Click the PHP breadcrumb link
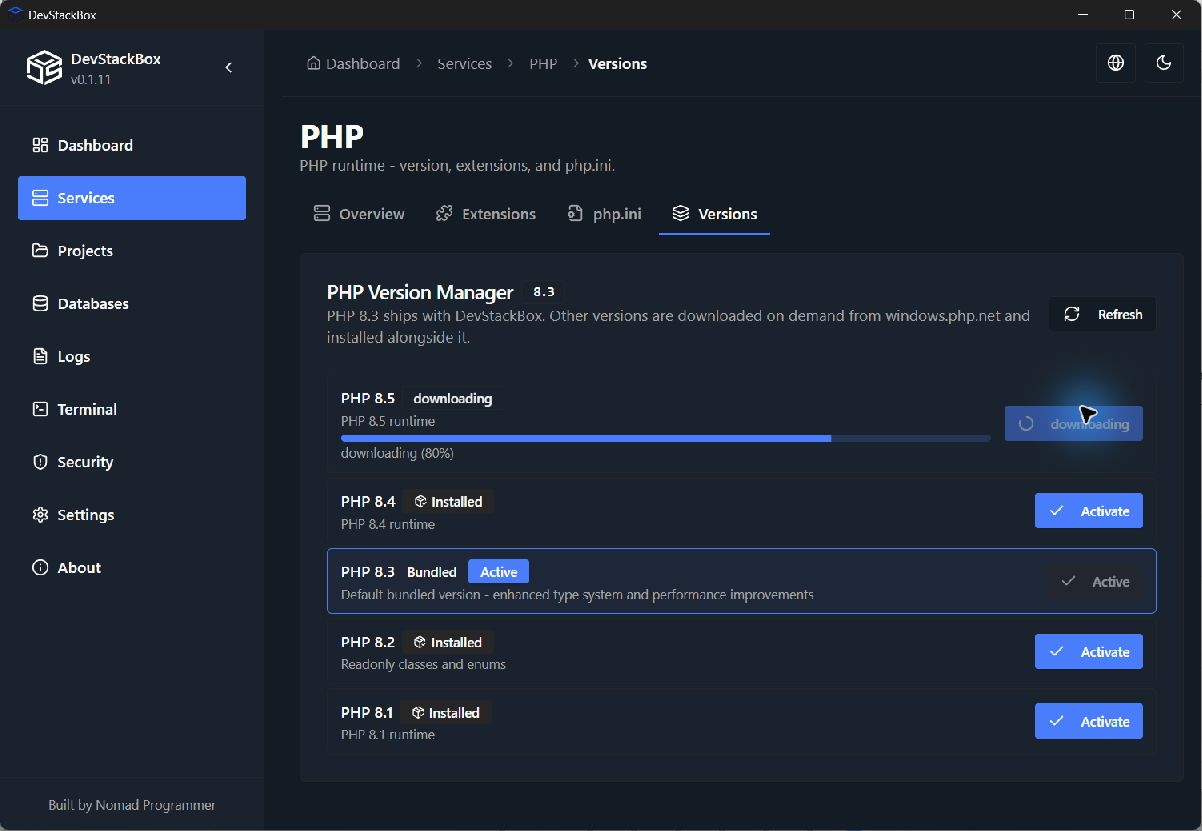Screen dimensions: 1202x831 point(543,63)
